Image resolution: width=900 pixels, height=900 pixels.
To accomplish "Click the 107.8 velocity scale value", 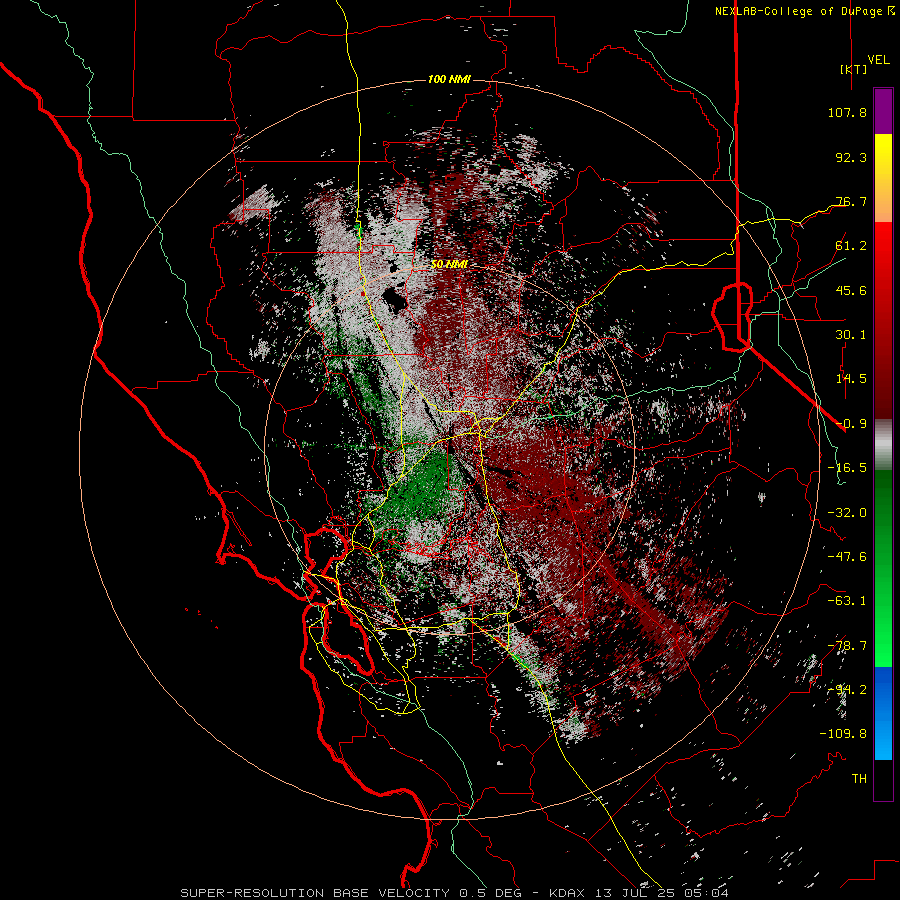I will pos(847,112).
